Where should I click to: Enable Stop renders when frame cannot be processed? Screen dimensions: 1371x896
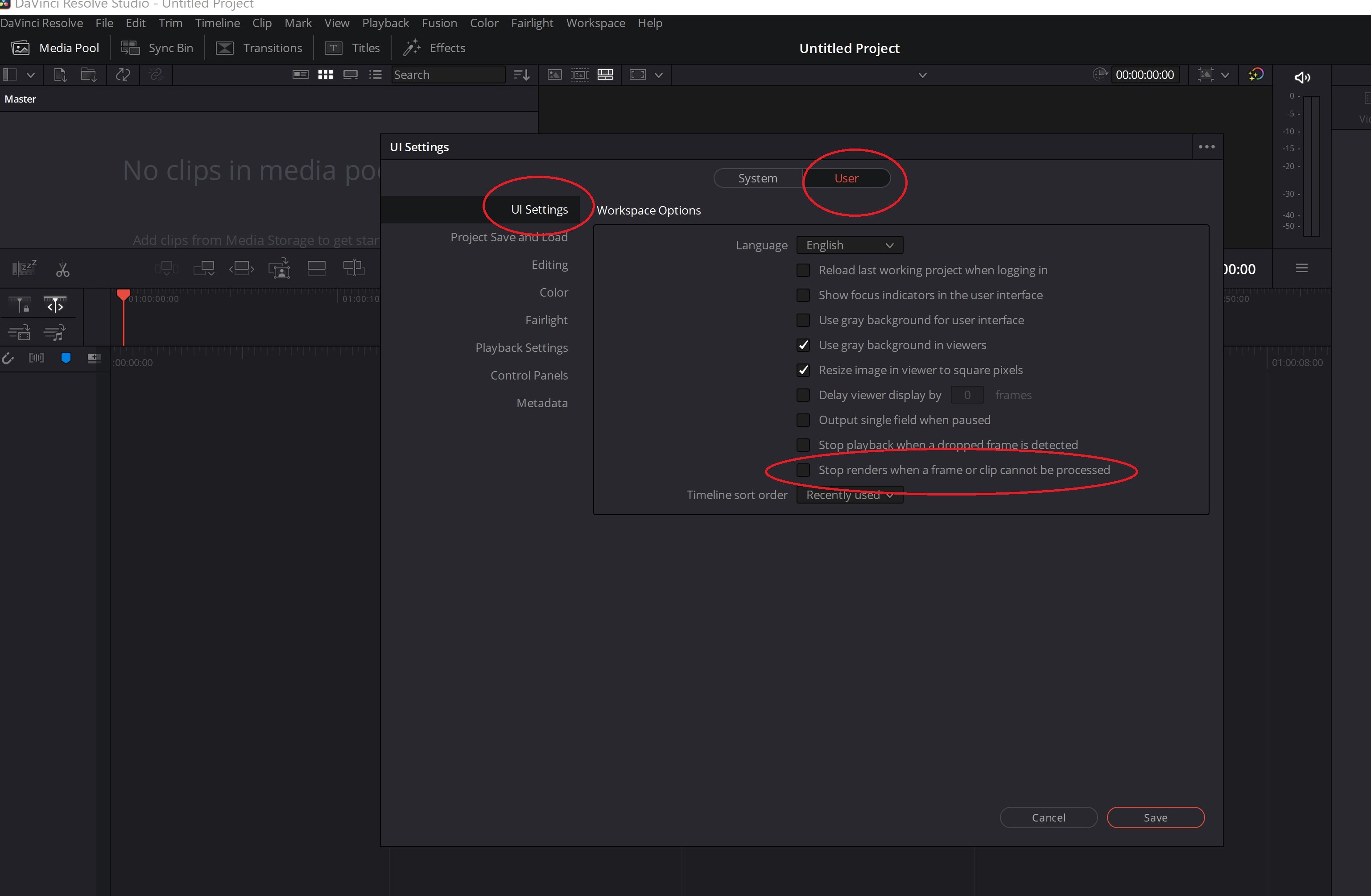pos(802,470)
